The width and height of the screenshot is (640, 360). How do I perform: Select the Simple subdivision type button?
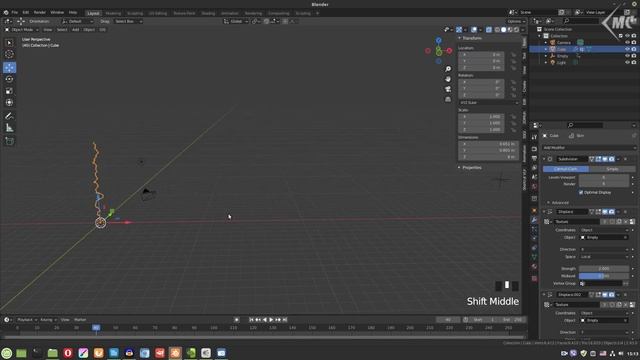612,169
